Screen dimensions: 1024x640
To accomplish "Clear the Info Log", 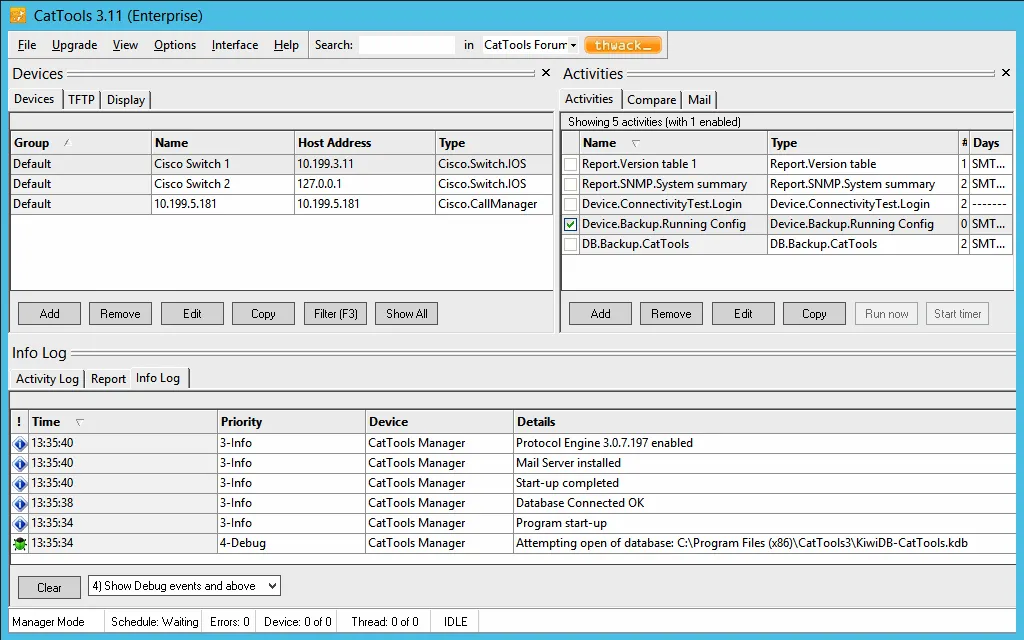I will [x=48, y=585].
